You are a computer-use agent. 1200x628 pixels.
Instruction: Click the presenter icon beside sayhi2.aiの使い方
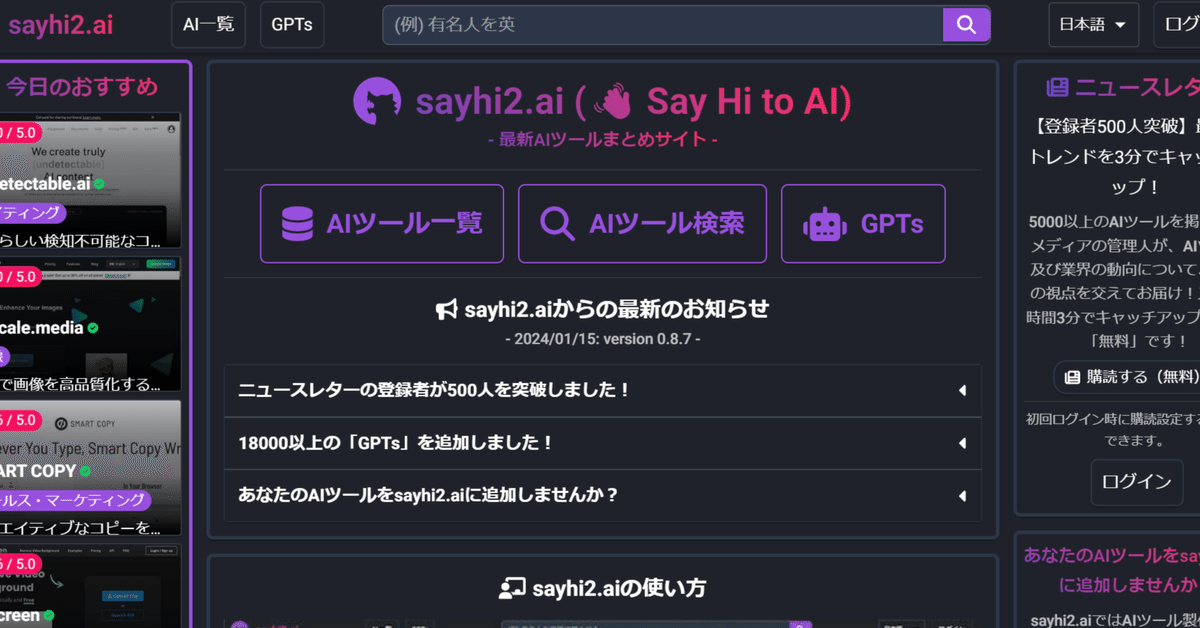[513, 589]
